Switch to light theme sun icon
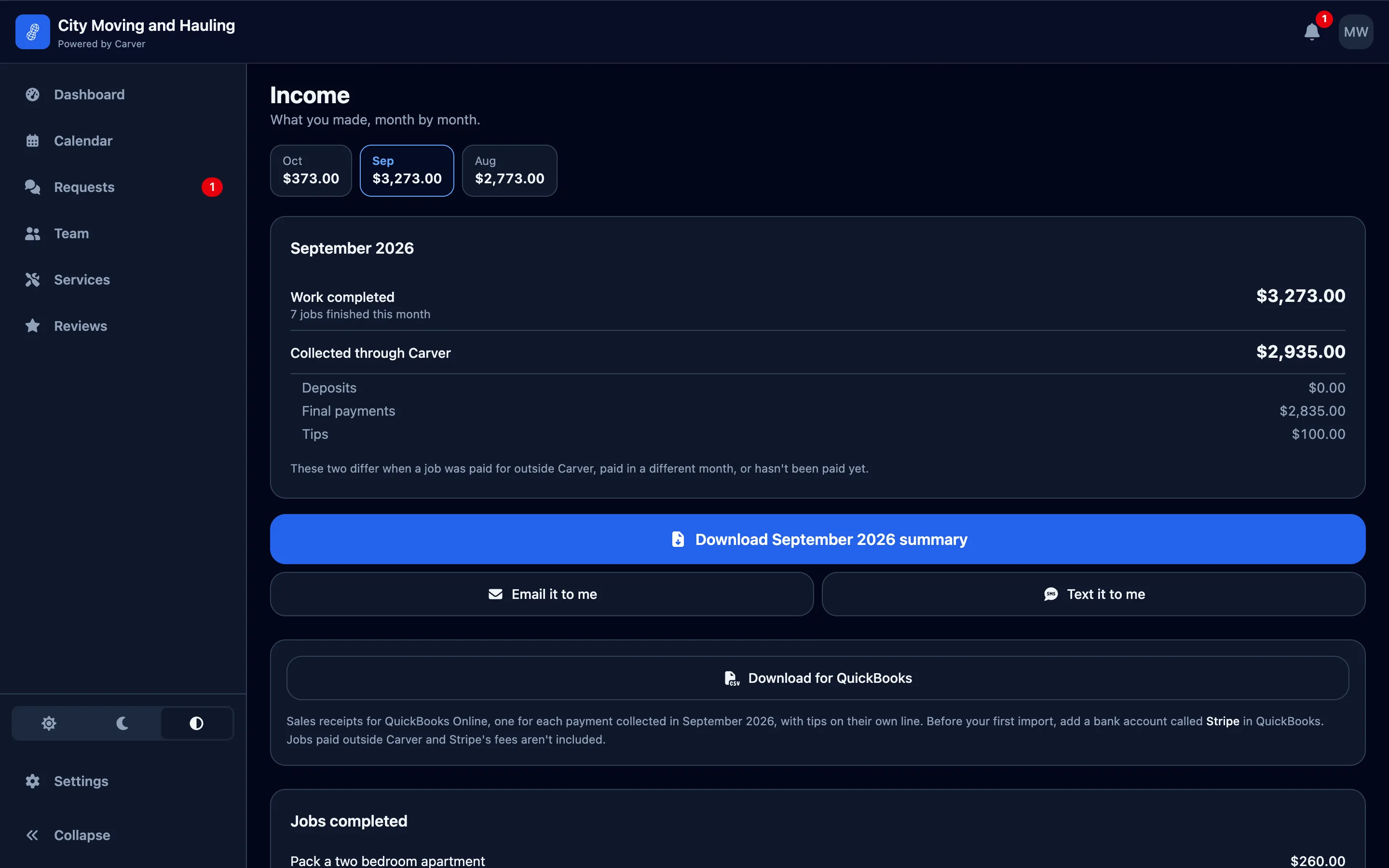The width and height of the screenshot is (1389, 868). pyautogui.click(x=49, y=723)
